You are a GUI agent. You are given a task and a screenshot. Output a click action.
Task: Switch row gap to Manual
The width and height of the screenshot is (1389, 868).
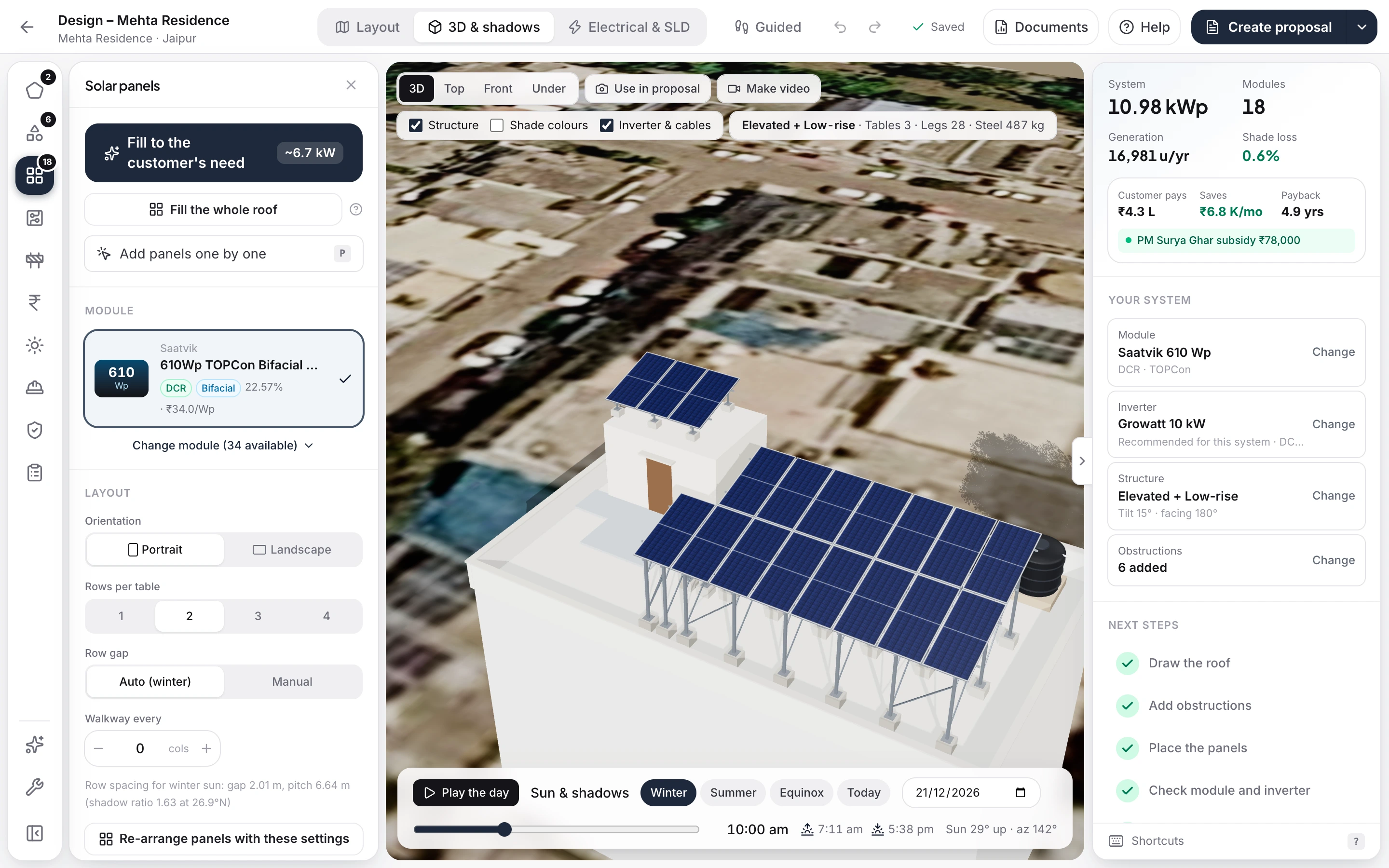292,681
